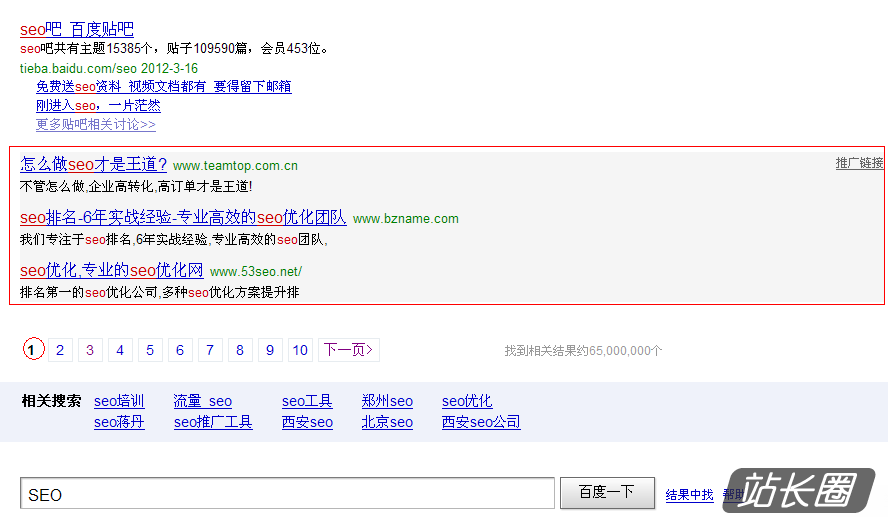Image resolution: width=888 pixels, height=520 pixels.
Task: Open '免费送seo资料 视频文档都有 要得留下邮箱' link
Action: [164, 87]
